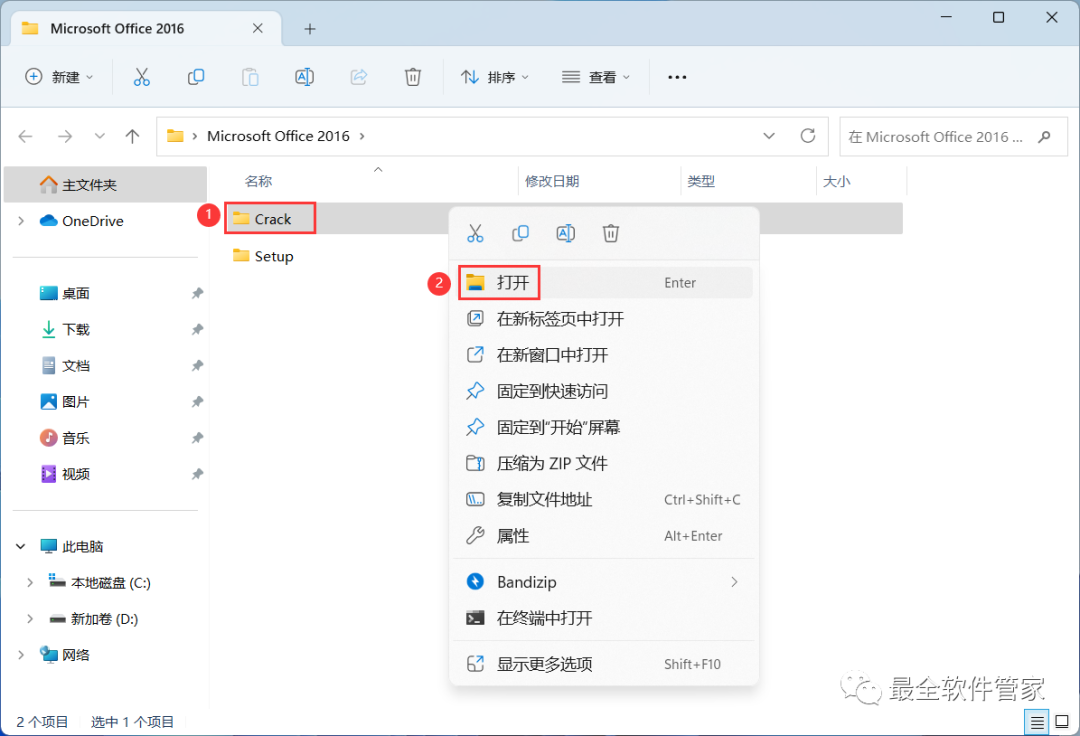Select the Setup folder
The width and height of the screenshot is (1080, 736).
click(273, 256)
